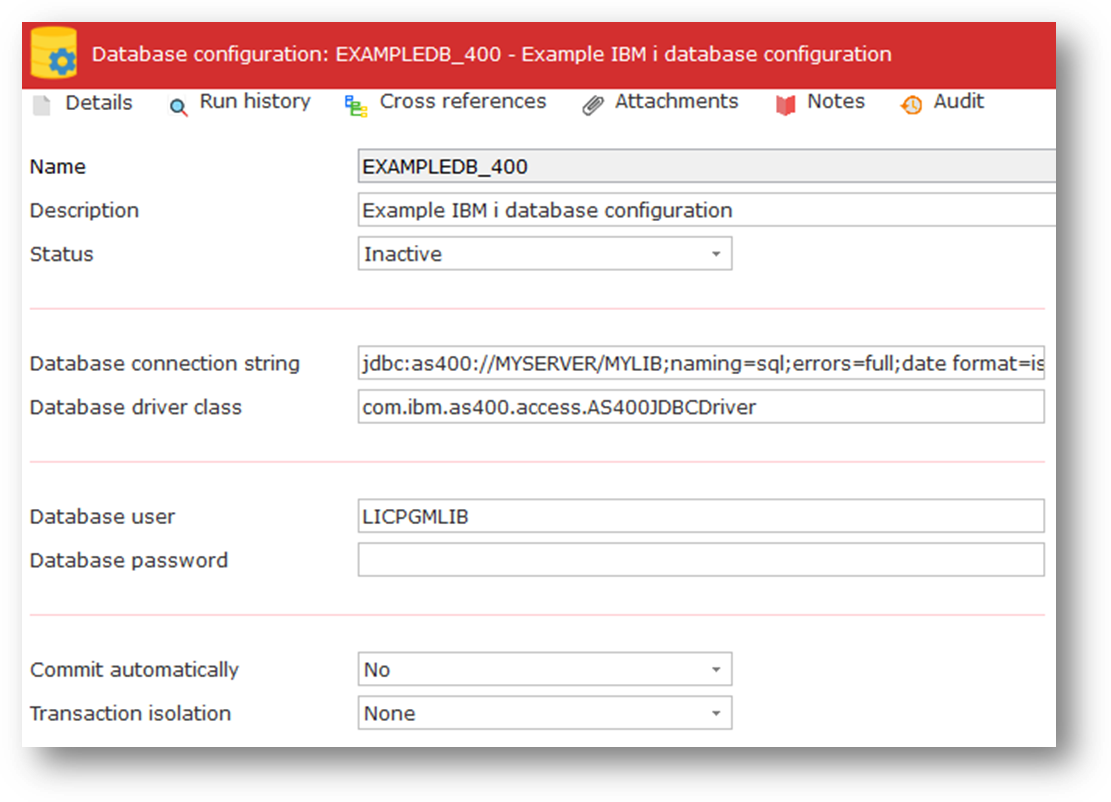Click the Run history magnifier icon

(x=179, y=106)
